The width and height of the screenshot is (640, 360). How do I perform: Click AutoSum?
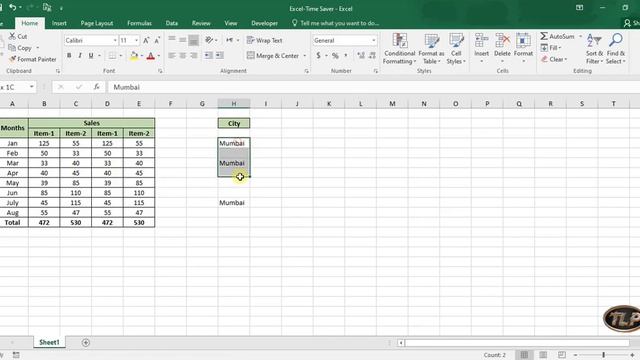[557, 36]
